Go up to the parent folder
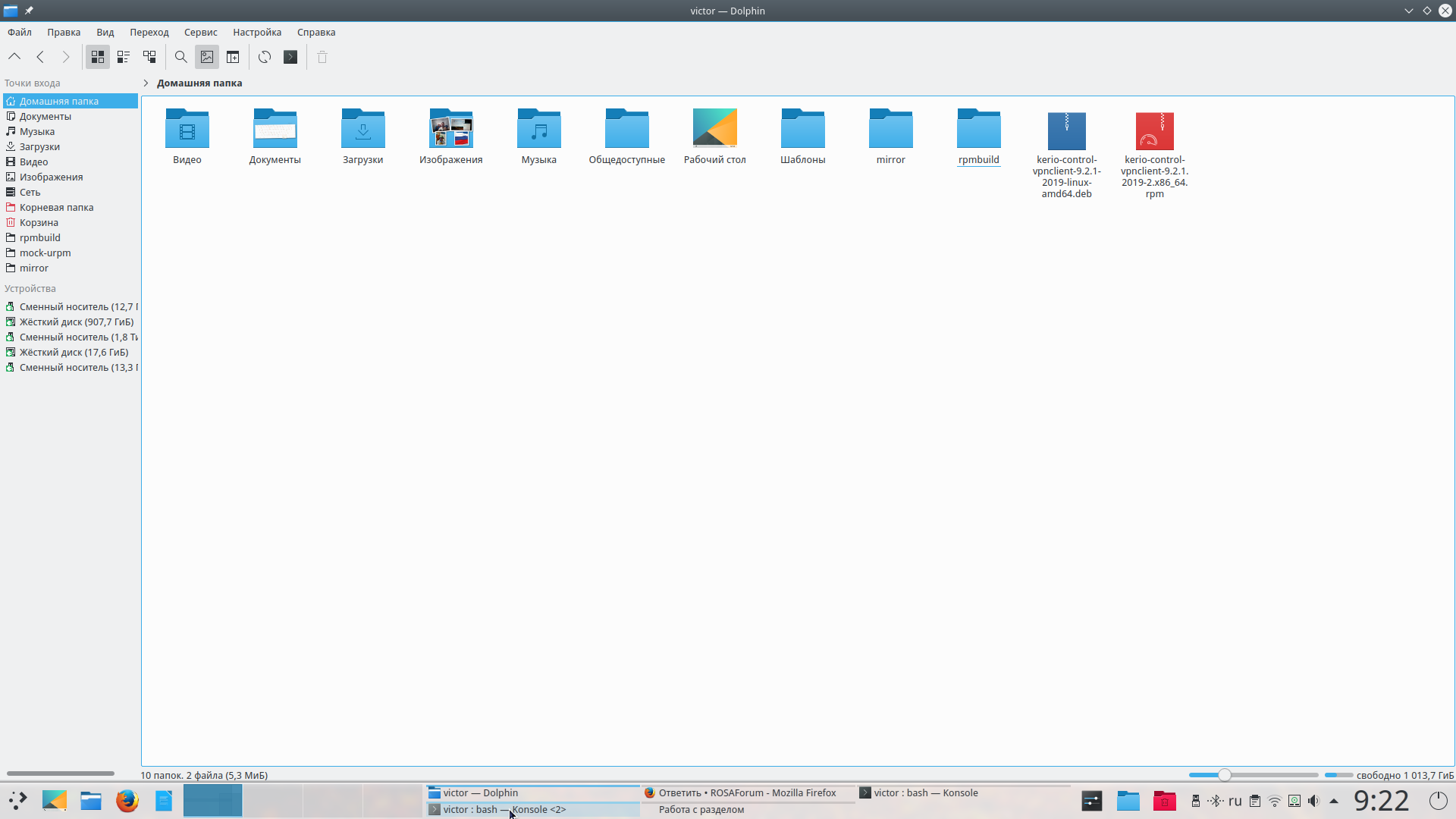 (x=14, y=57)
